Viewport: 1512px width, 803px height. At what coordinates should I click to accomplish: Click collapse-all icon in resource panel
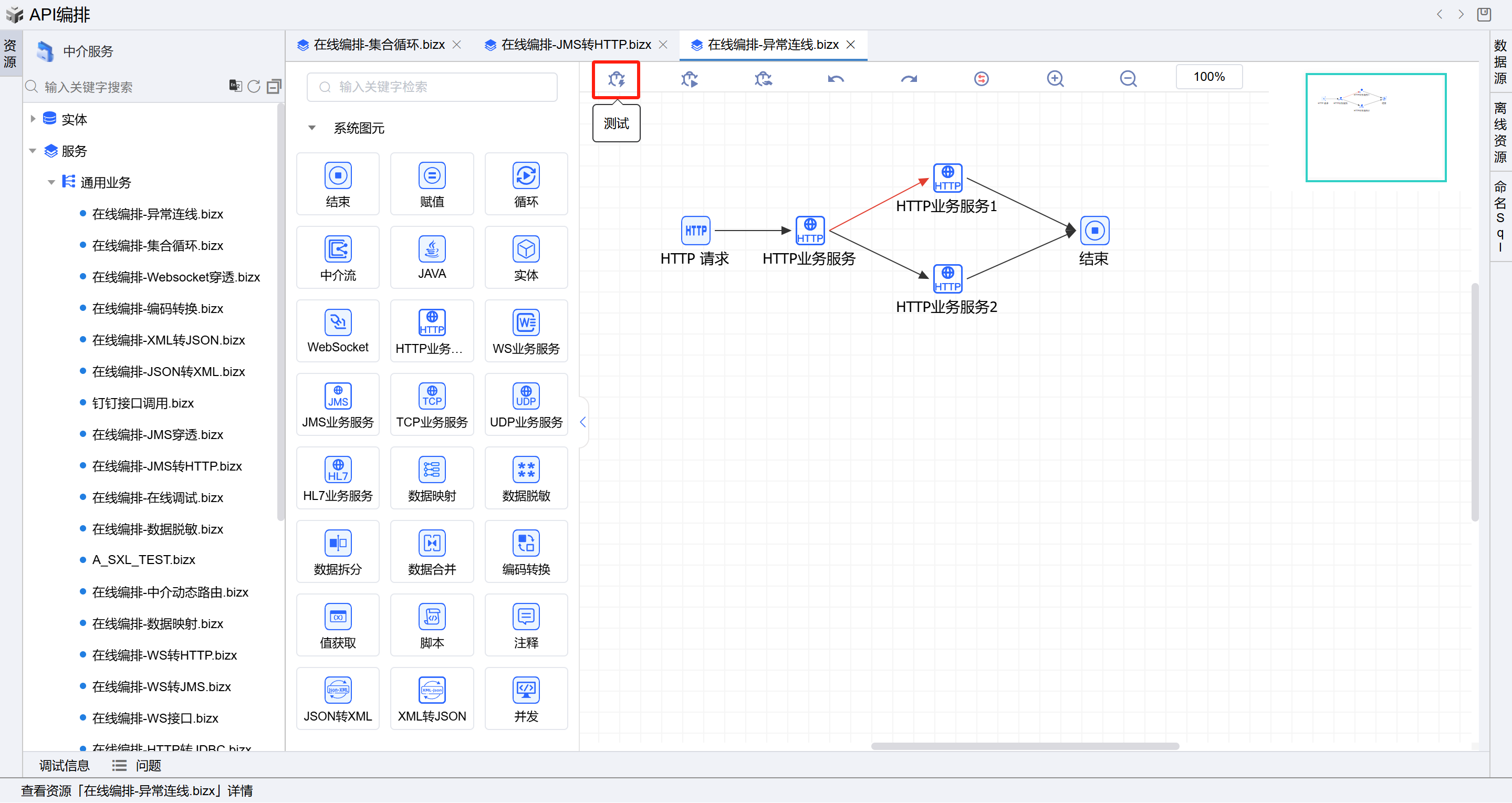pos(274,86)
